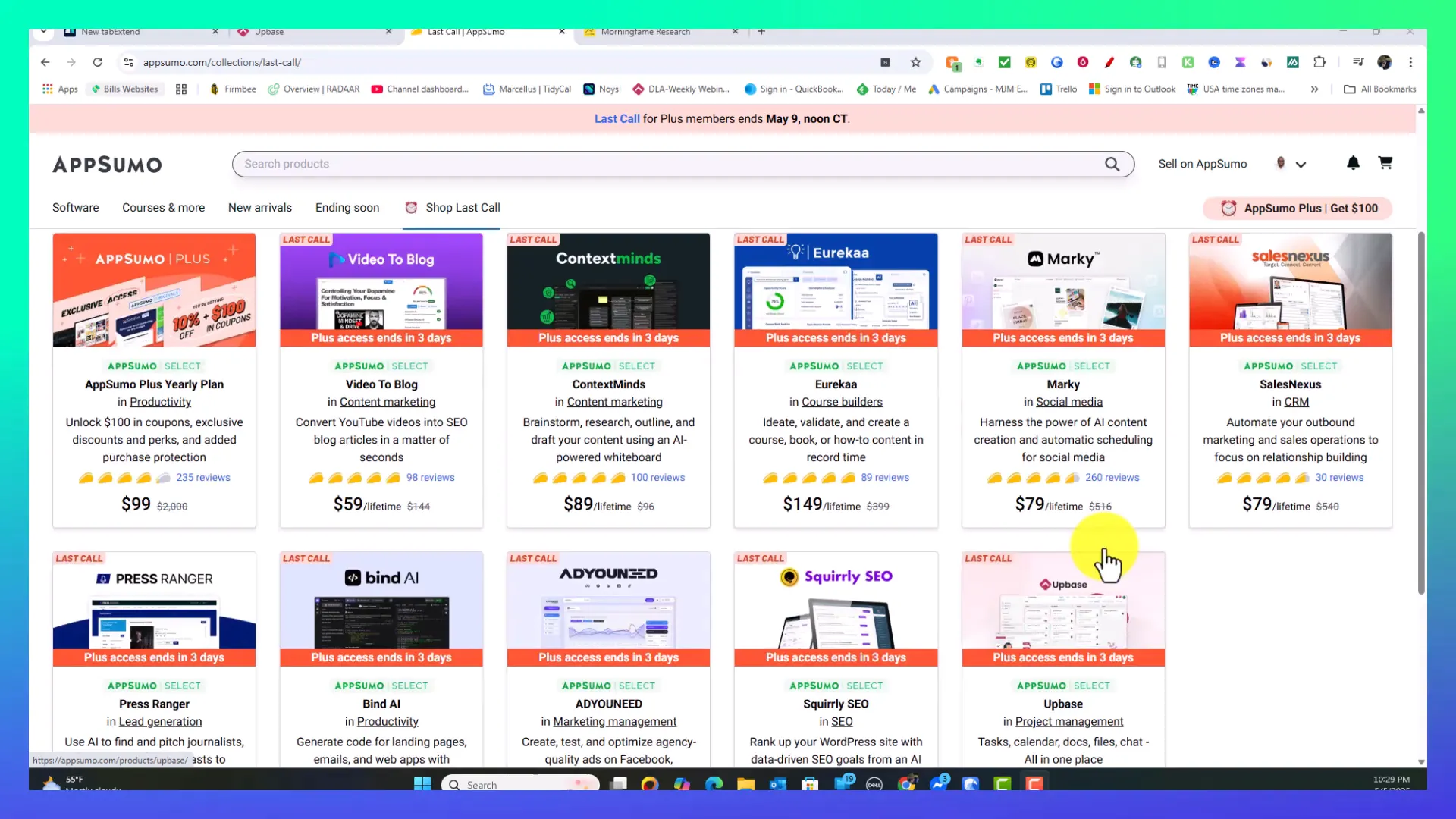
Task: Switch to Morningfame Research tab
Action: pos(661,32)
